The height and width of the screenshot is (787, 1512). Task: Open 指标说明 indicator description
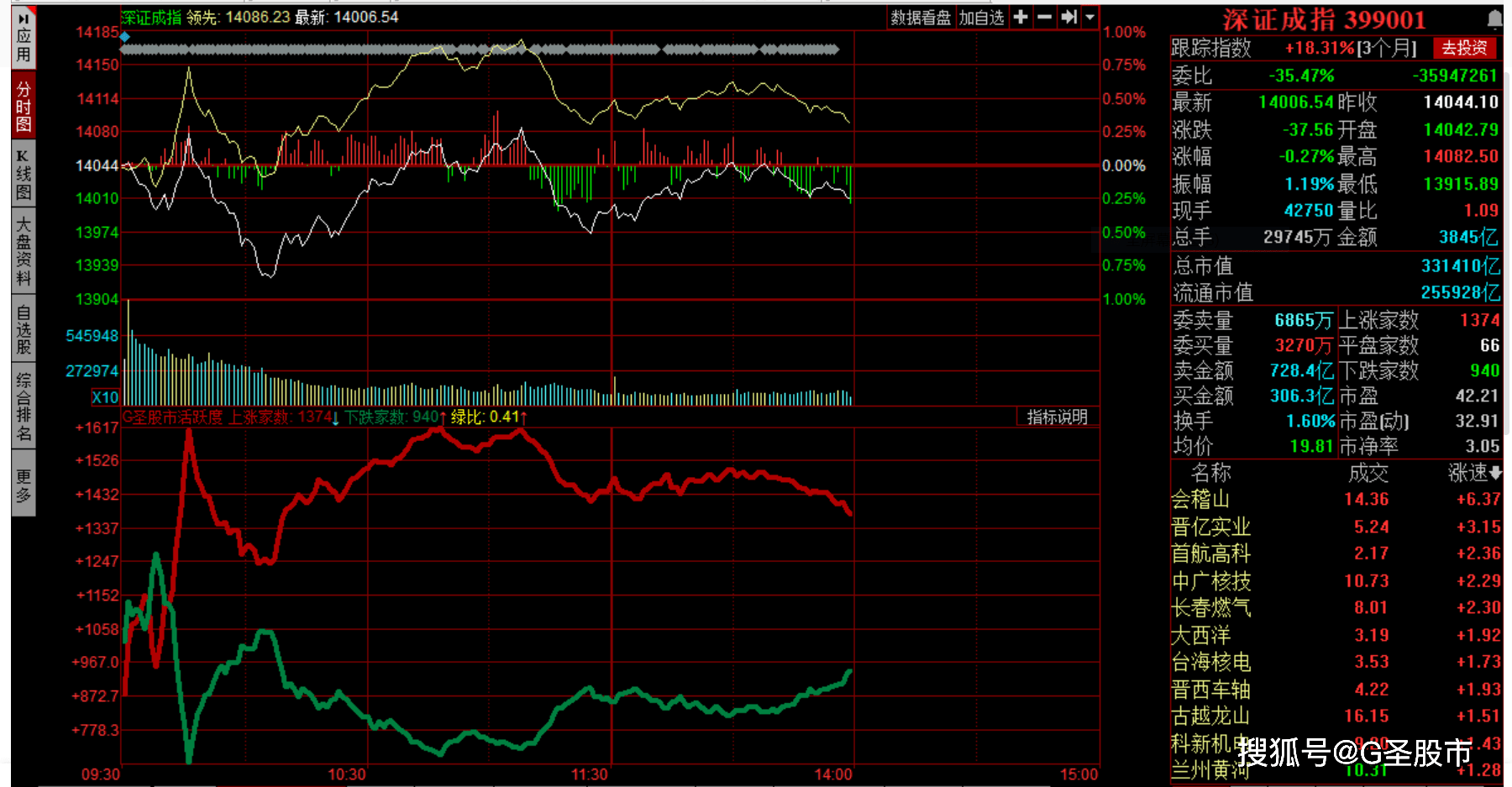click(x=1057, y=417)
